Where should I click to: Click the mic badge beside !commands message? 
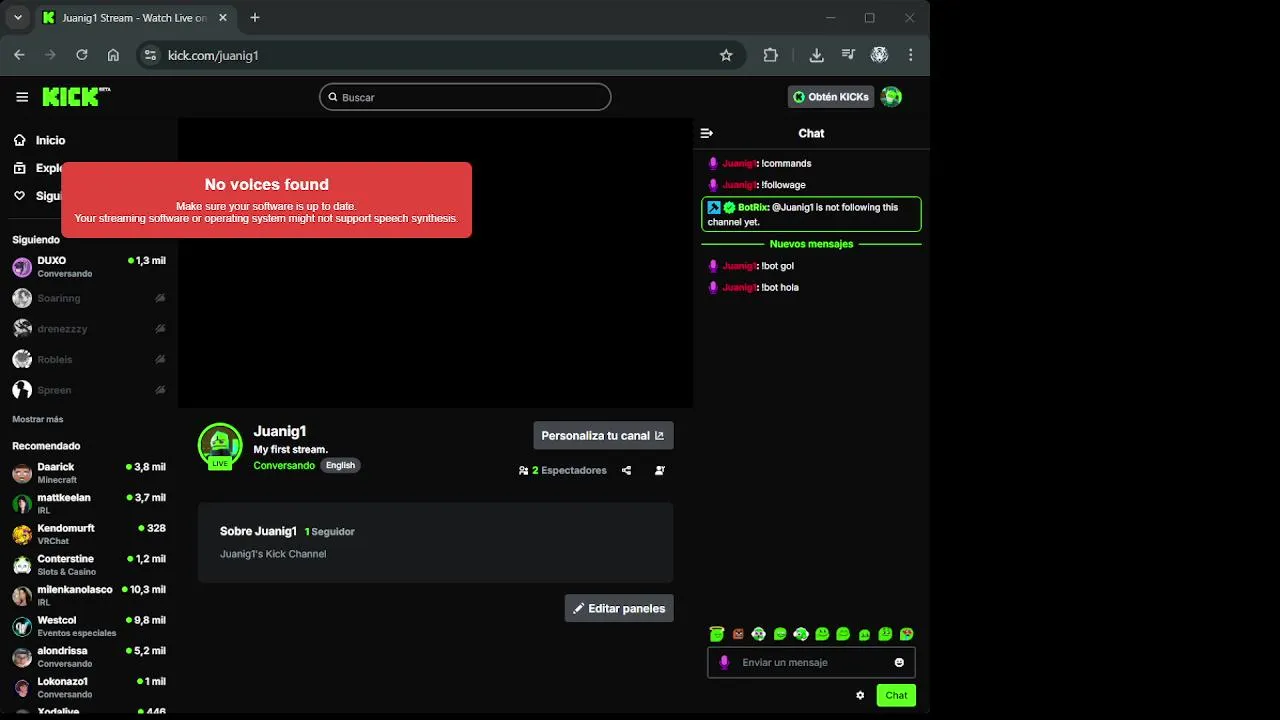pos(713,163)
